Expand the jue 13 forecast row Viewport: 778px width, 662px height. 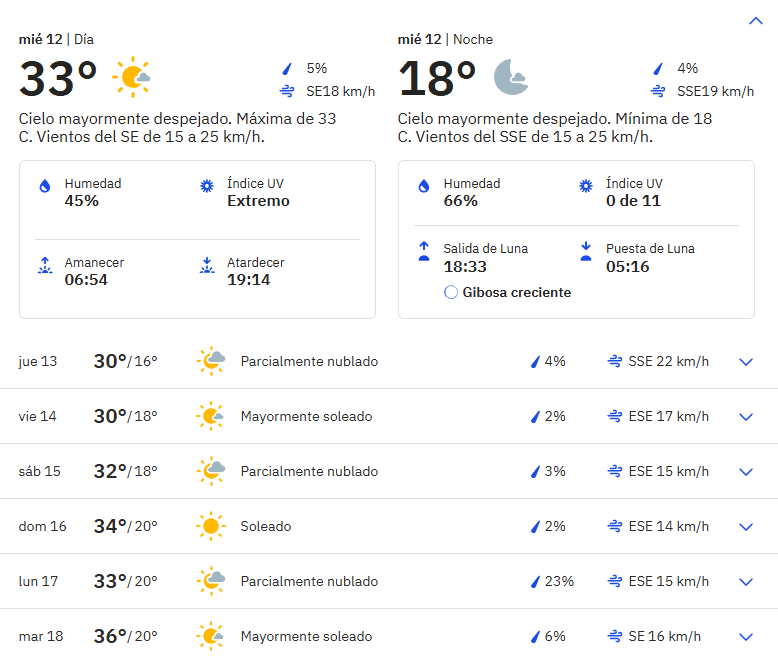pyautogui.click(x=745, y=362)
